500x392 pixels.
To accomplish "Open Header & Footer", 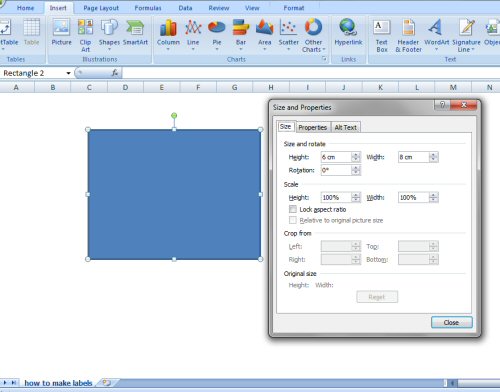I will [408, 35].
